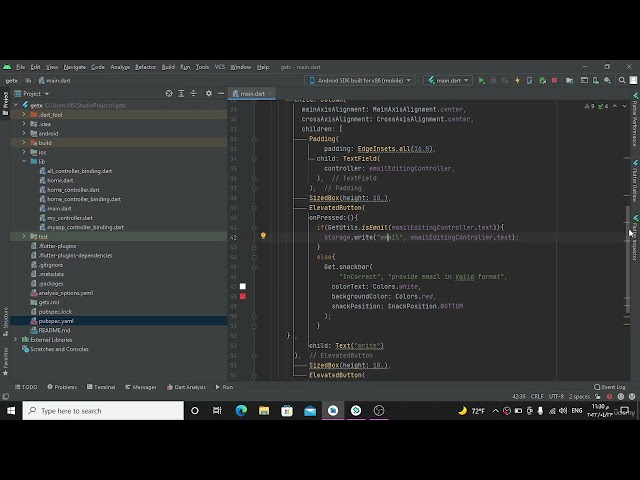This screenshot has width=640, height=480.
Task: Click the red color swatch in the gutter
Action: [242, 297]
